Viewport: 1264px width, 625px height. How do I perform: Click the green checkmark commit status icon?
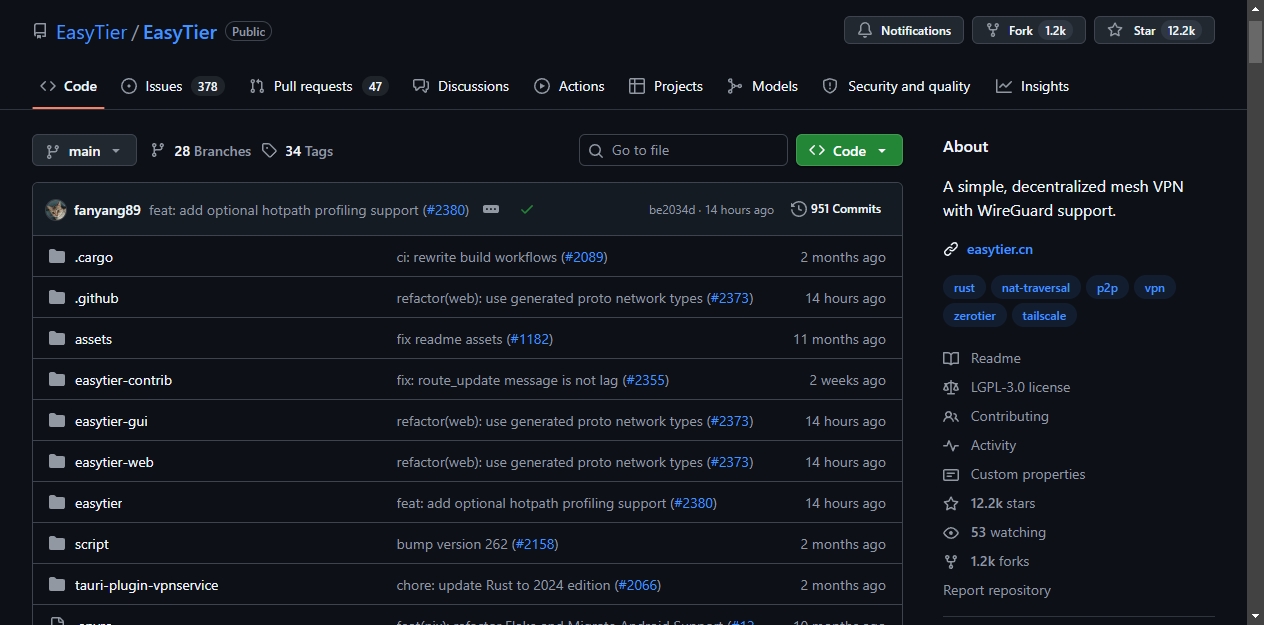pyautogui.click(x=527, y=210)
